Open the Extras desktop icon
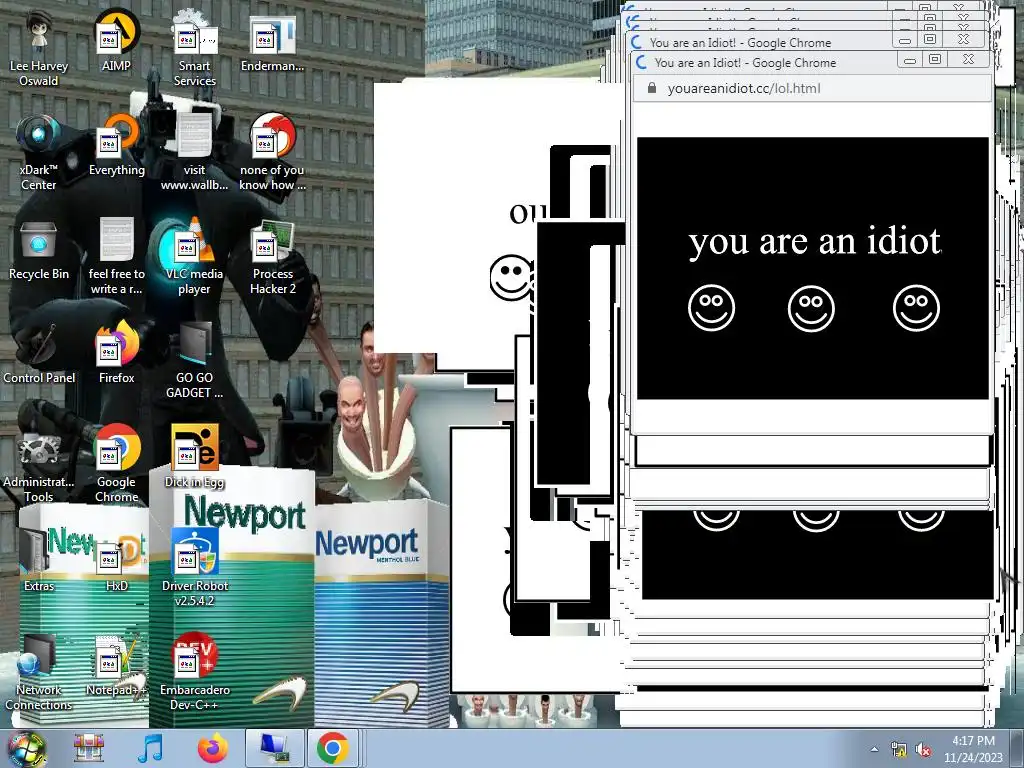The width and height of the screenshot is (1024, 768). [39, 562]
